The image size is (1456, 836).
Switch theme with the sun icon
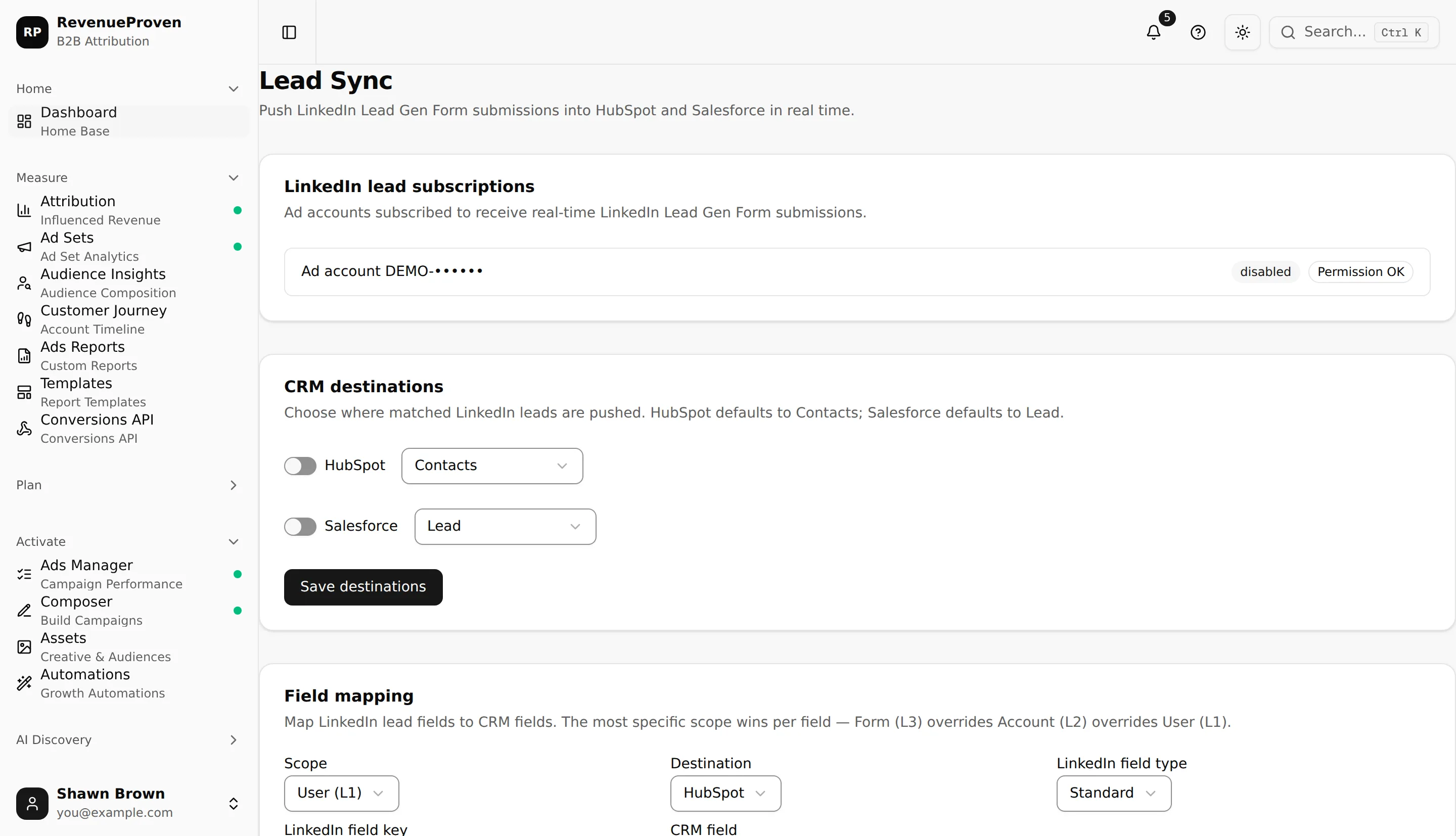[x=1243, y=32]
